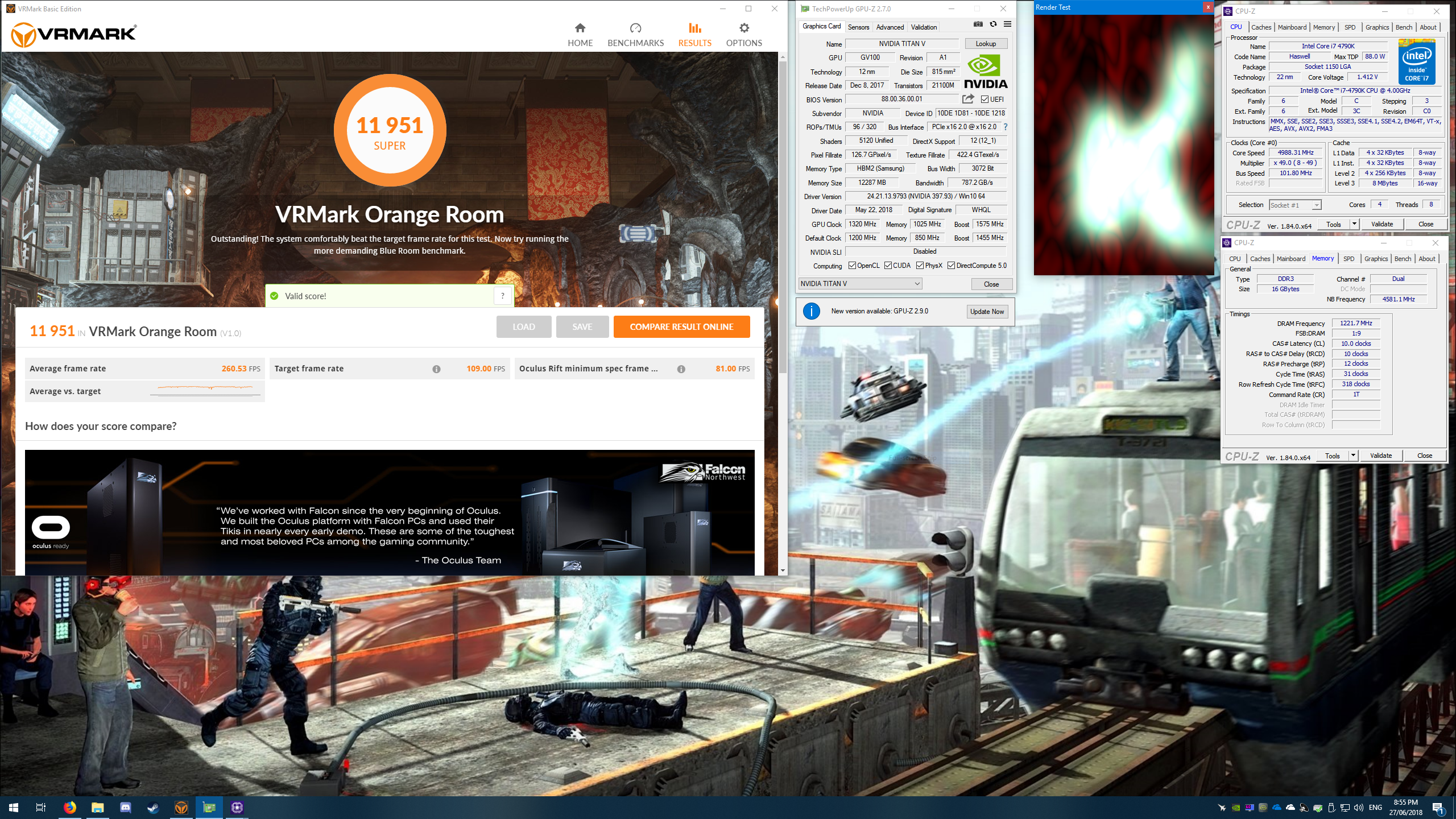The width and height of the screenshot is (1456, 819).
Task: Click the Average vs. target graph
Action: tap(205, 390)
